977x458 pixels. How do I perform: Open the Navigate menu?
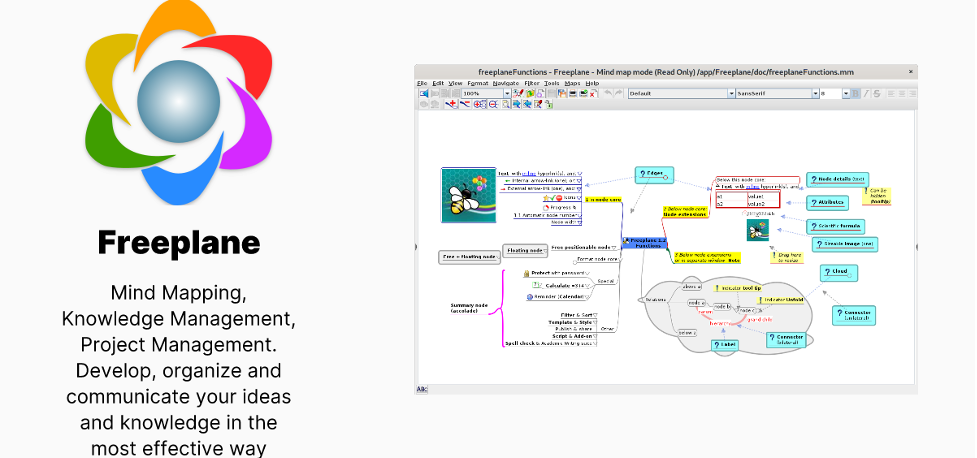pyautogui.click(x=505, y=83)
